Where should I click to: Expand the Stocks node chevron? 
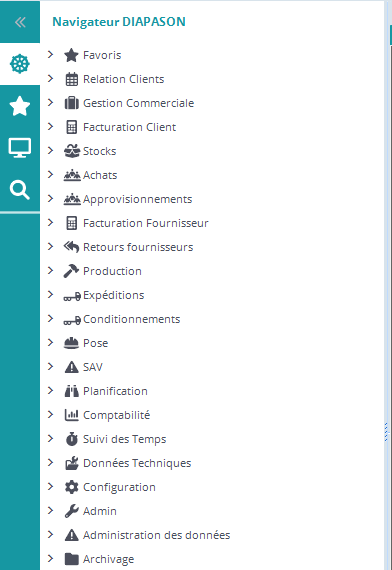(x=51, y=150)
